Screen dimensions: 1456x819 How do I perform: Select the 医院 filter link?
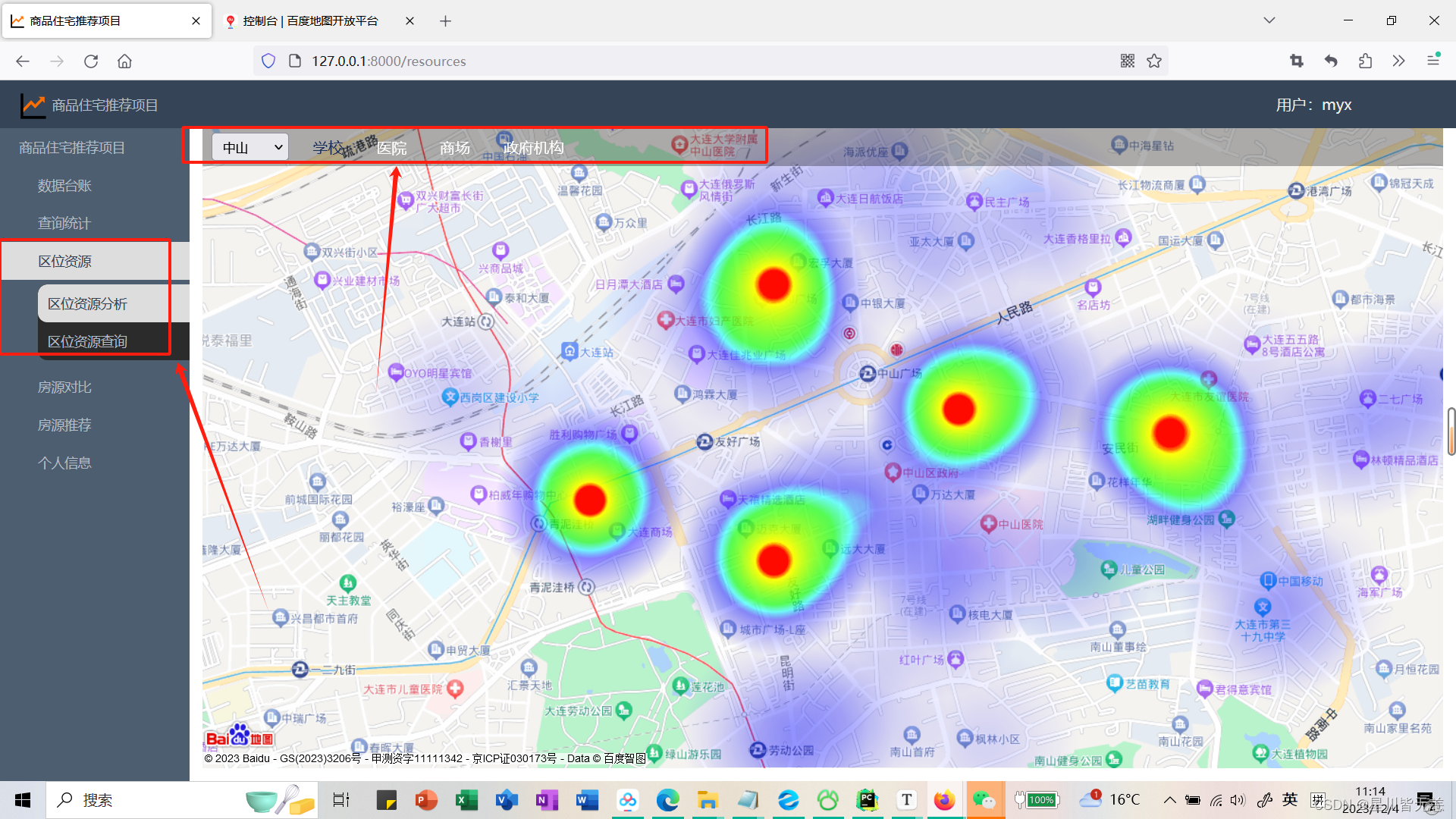click(x=392, y=148)
